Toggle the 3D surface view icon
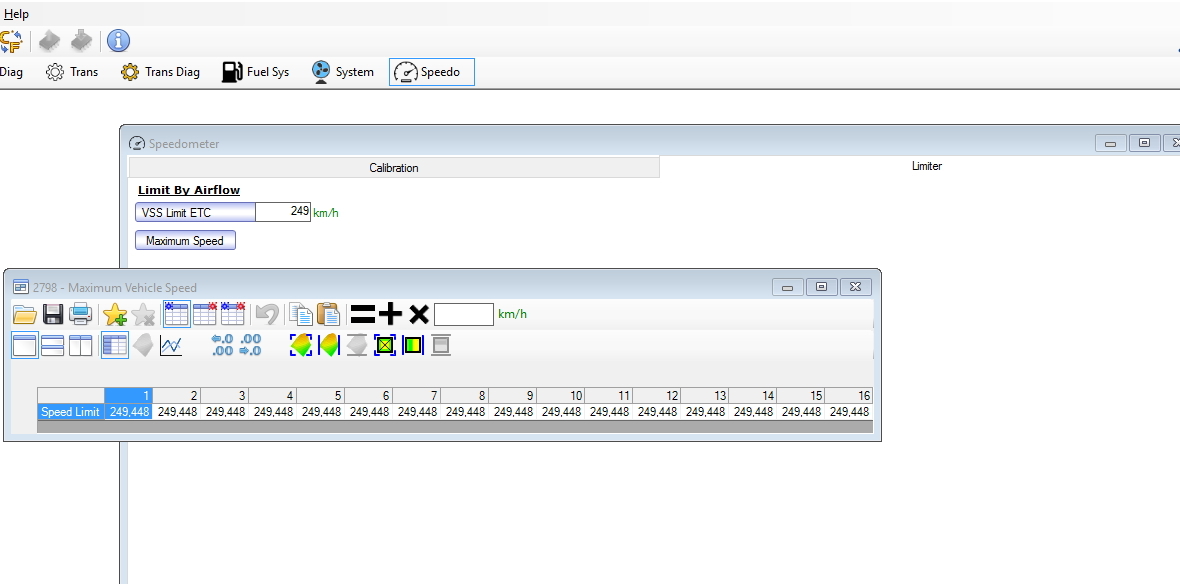 coord(142,345)
